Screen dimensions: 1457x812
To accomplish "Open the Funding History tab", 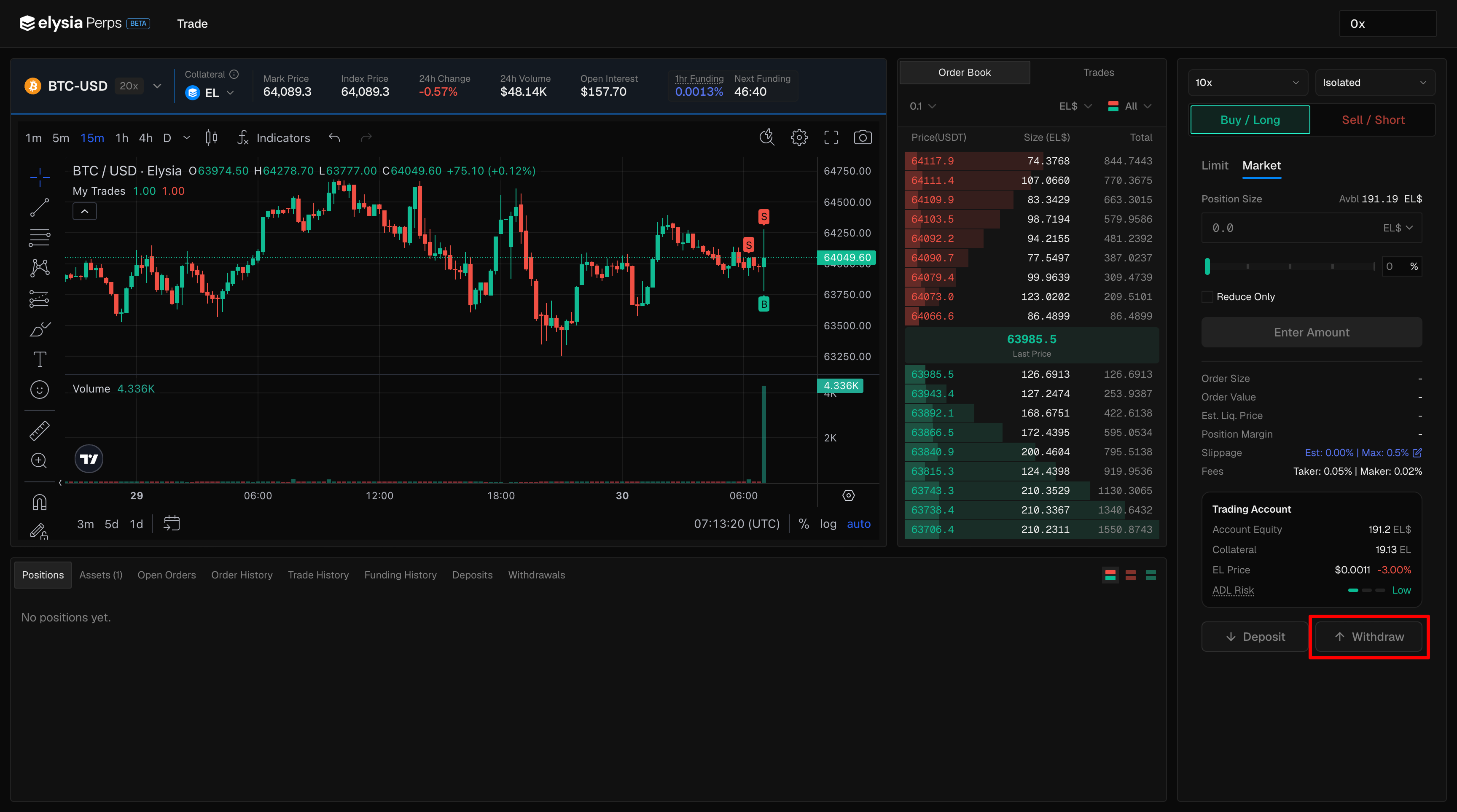I will pos(401,575).
